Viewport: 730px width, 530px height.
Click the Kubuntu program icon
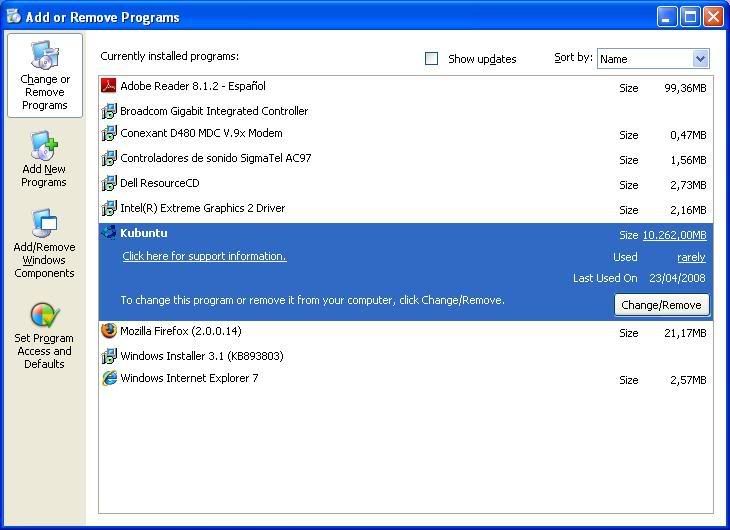(x=109, y=232)
